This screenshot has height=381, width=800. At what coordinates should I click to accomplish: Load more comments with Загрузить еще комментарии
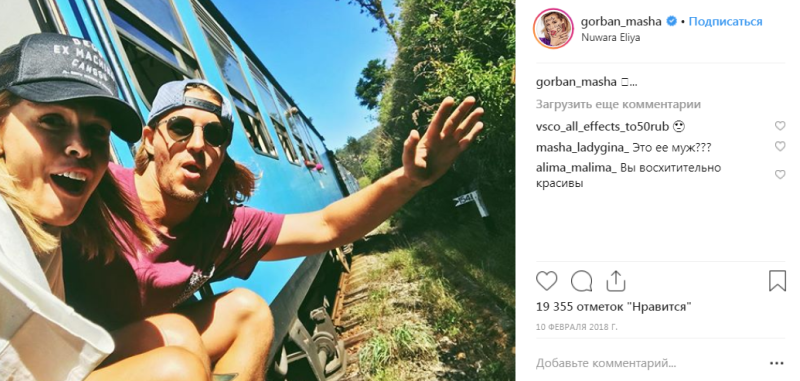(618, 105)
